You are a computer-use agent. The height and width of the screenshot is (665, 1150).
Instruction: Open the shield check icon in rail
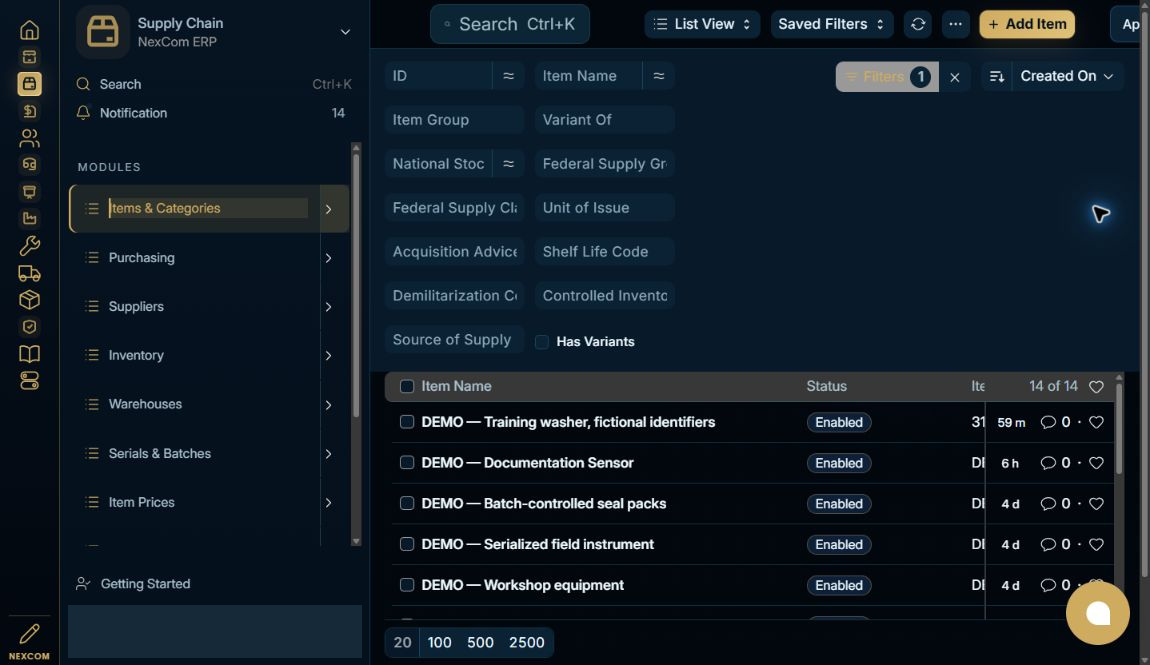coord(29,327)
